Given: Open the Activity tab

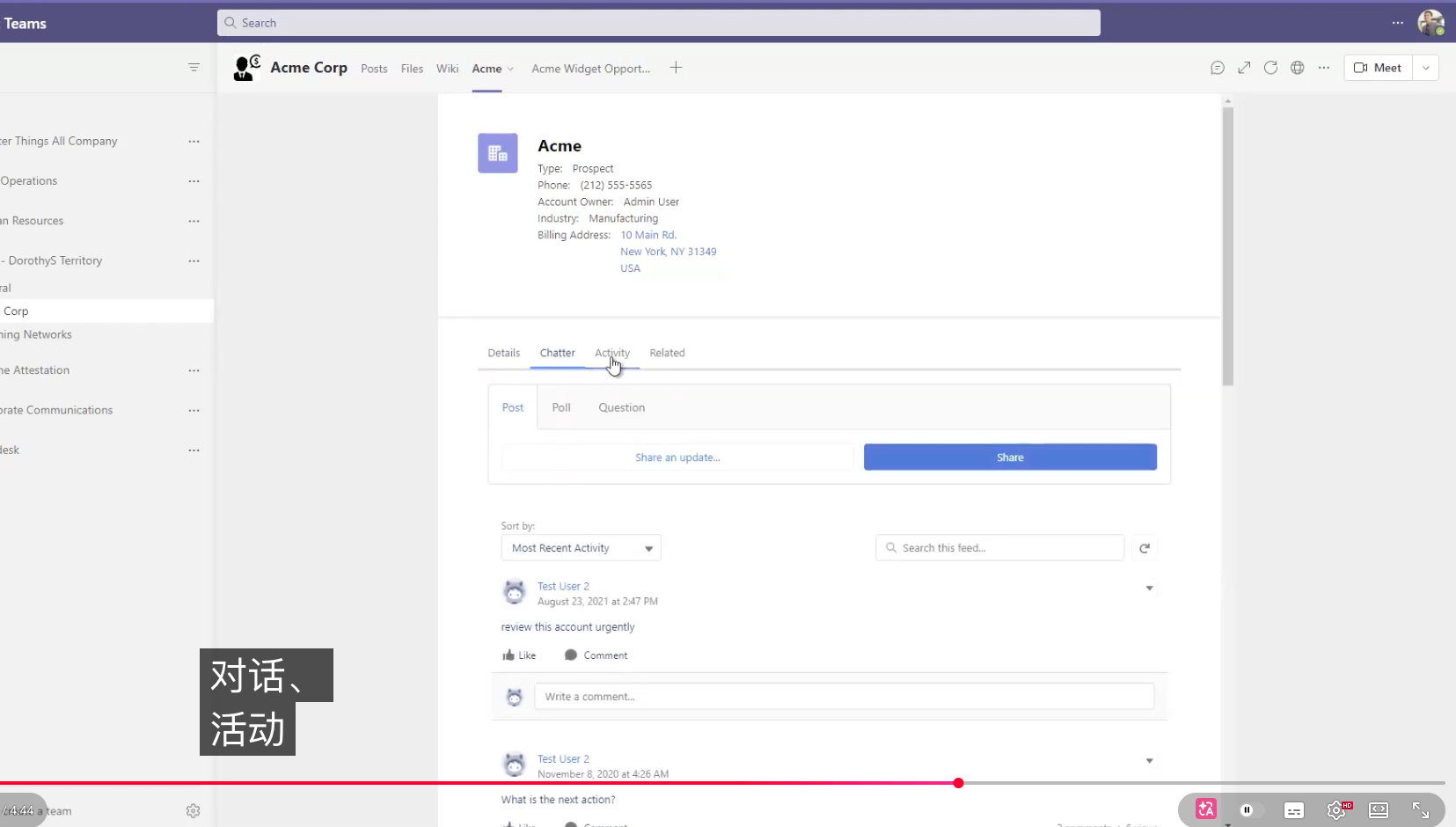Looking at the screenshot, I should pos(612,353).
